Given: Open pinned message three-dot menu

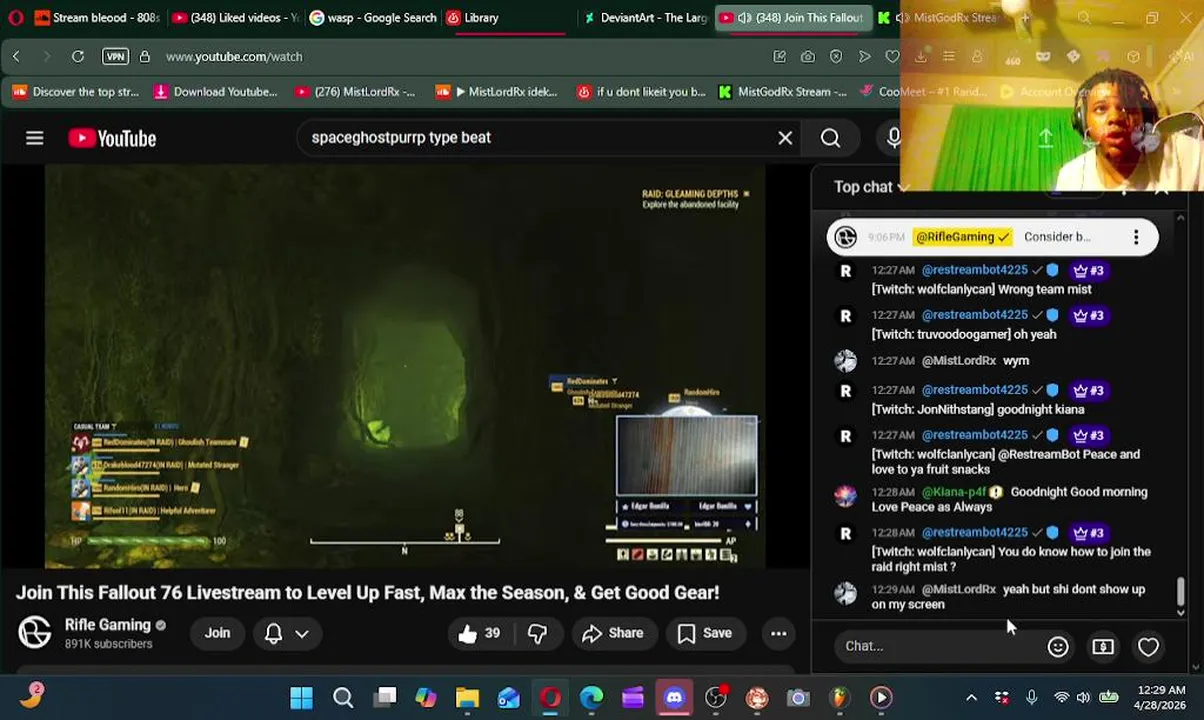Looking at the screenshot, I should coord(1136,237).
